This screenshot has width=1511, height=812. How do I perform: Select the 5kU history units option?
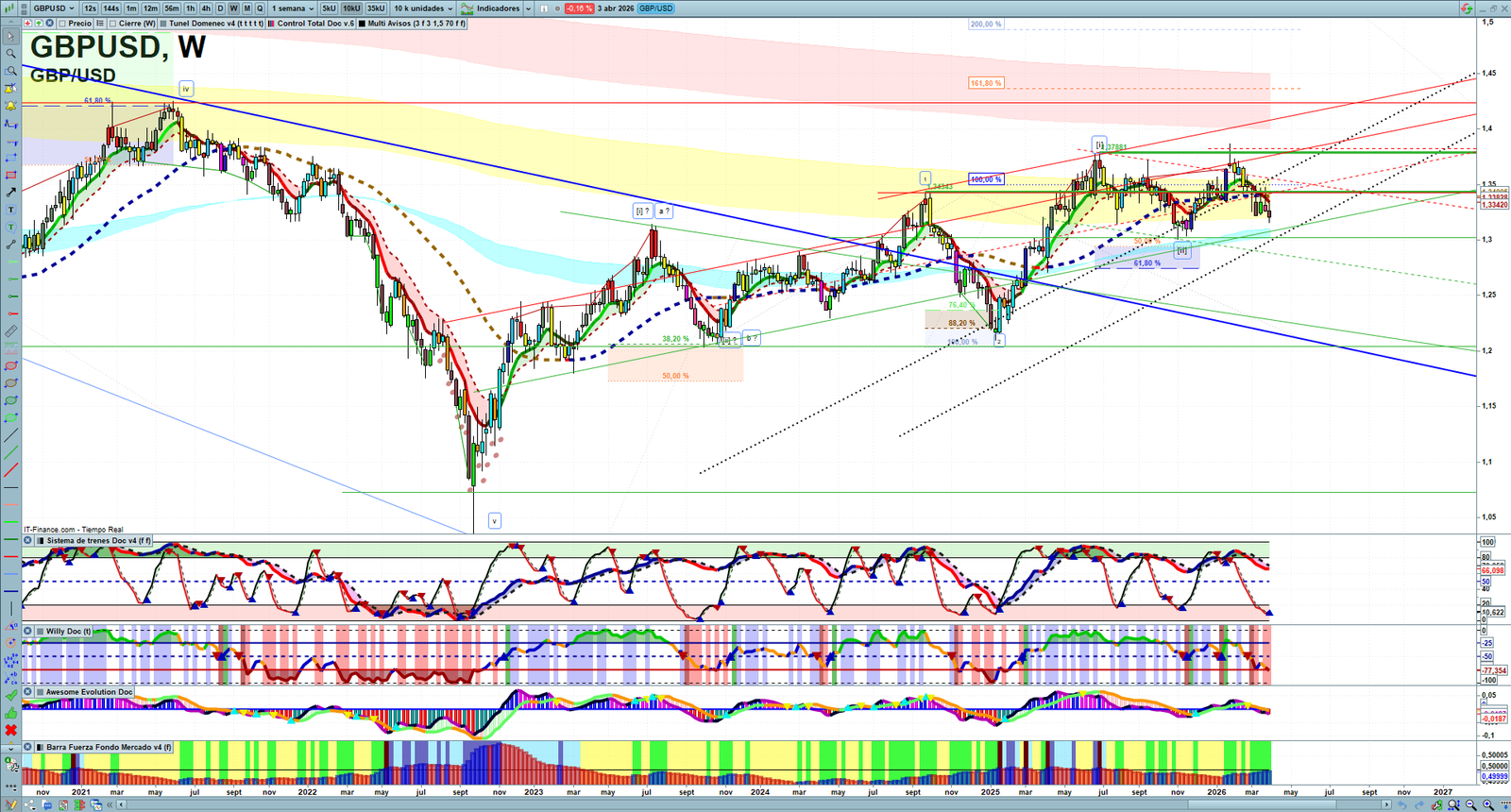(x=329, y=8)
